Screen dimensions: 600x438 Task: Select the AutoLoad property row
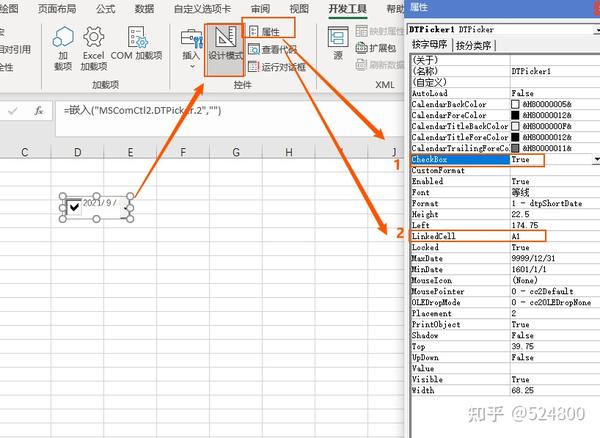point(505,93)
